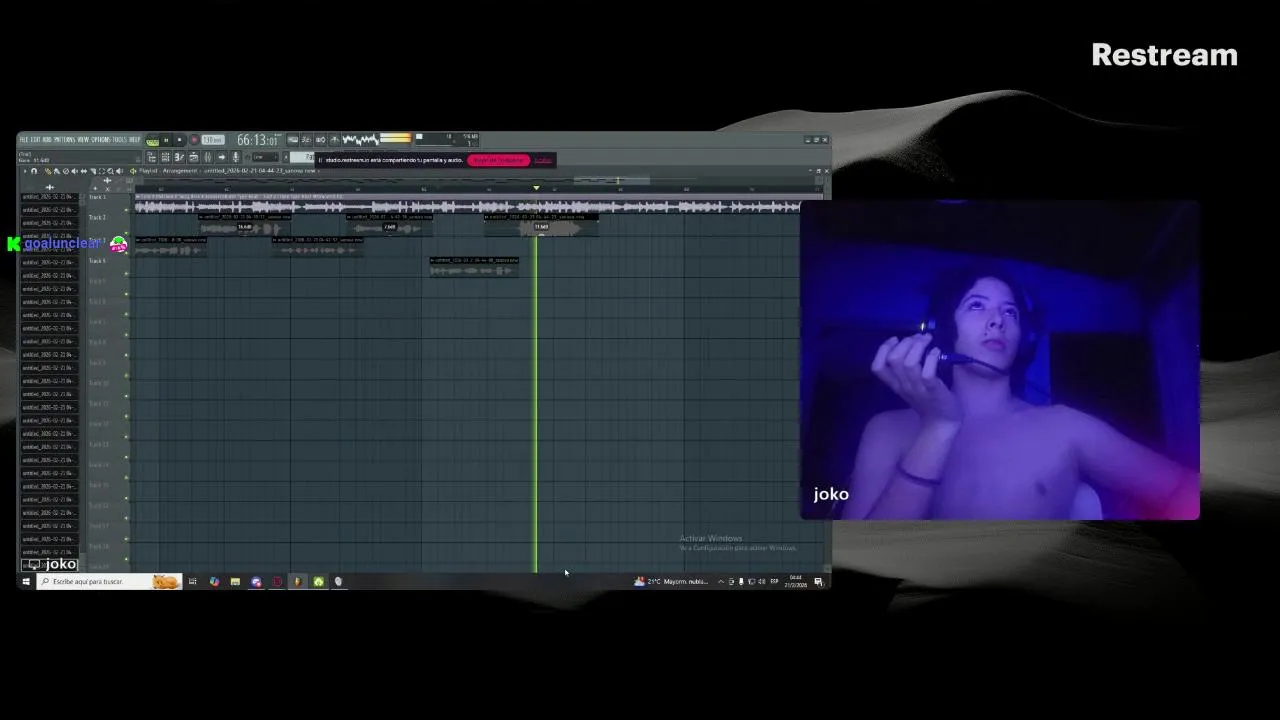The width and height of the screenshot is (1280, 720).
Task: Select the Draw pencil tool
Action: (x=48, y=171)
